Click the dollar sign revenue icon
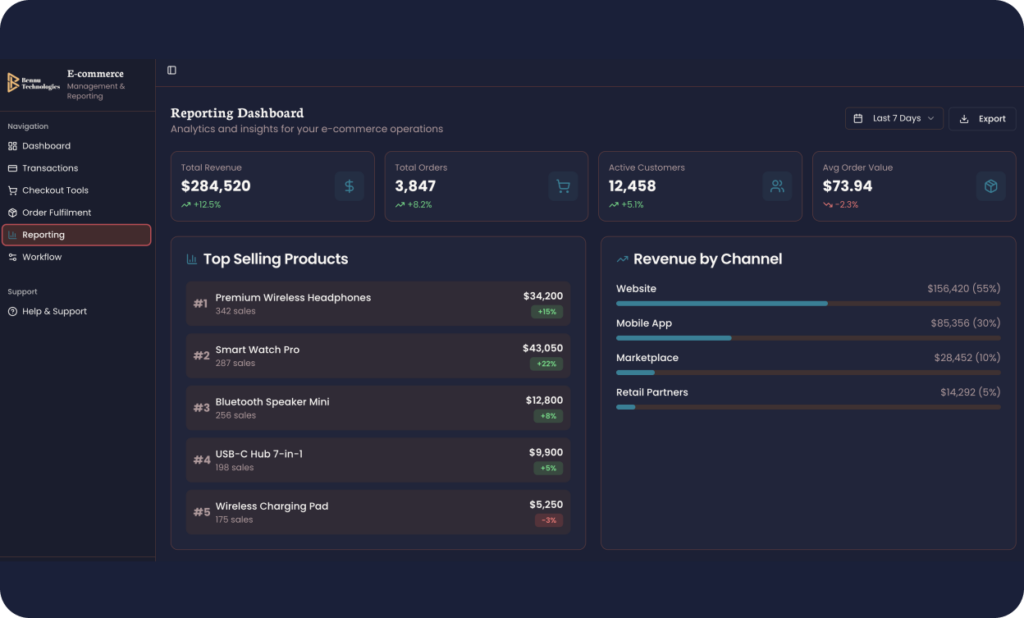The width and height of the screenshot is (1024, 618). tap(349, 186)
